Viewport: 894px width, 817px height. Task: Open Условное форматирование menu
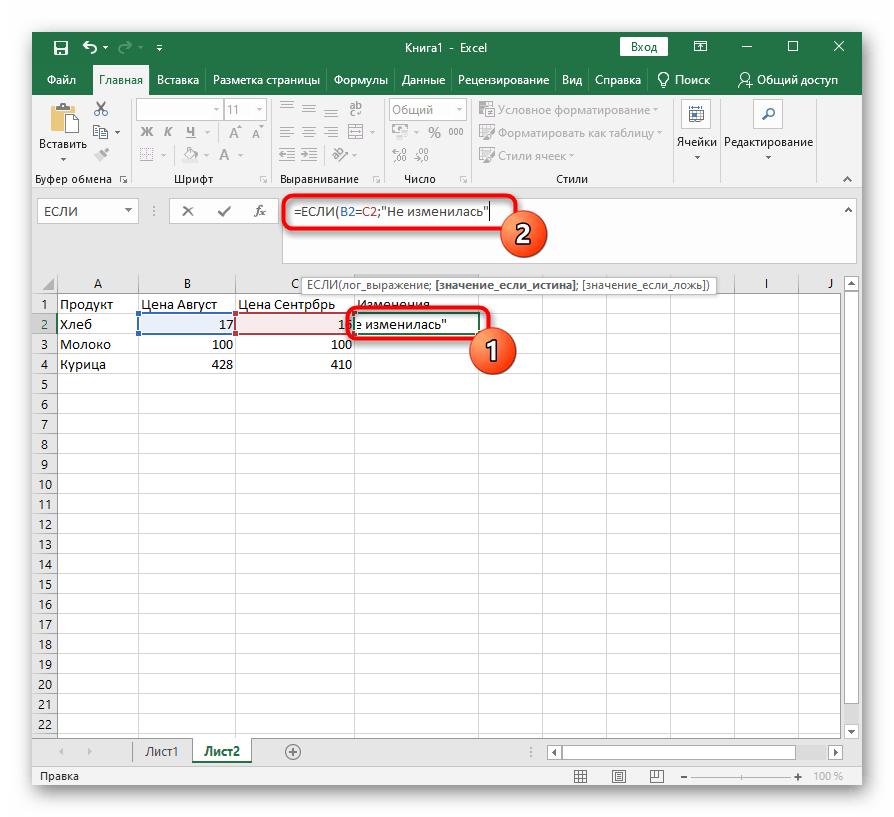click(x=568, y=109)
